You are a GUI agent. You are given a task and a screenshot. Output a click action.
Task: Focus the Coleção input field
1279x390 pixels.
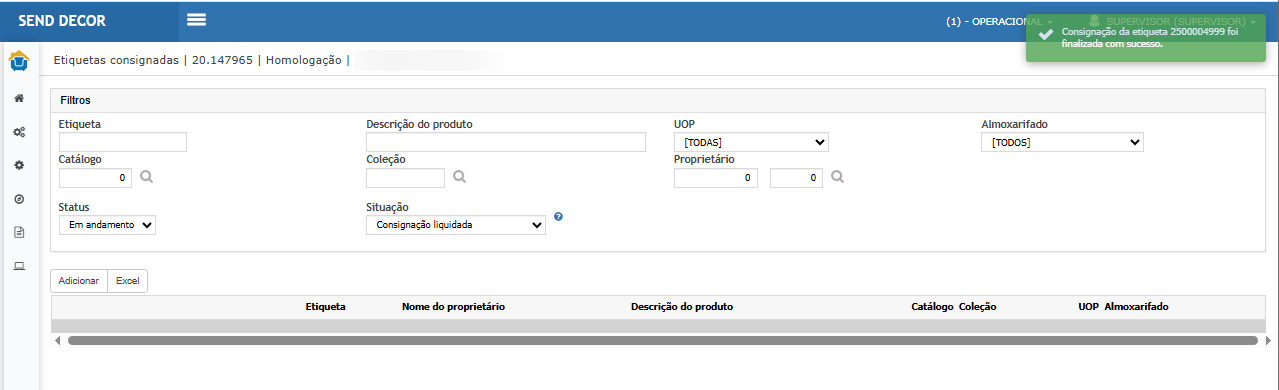click(405, 178)
